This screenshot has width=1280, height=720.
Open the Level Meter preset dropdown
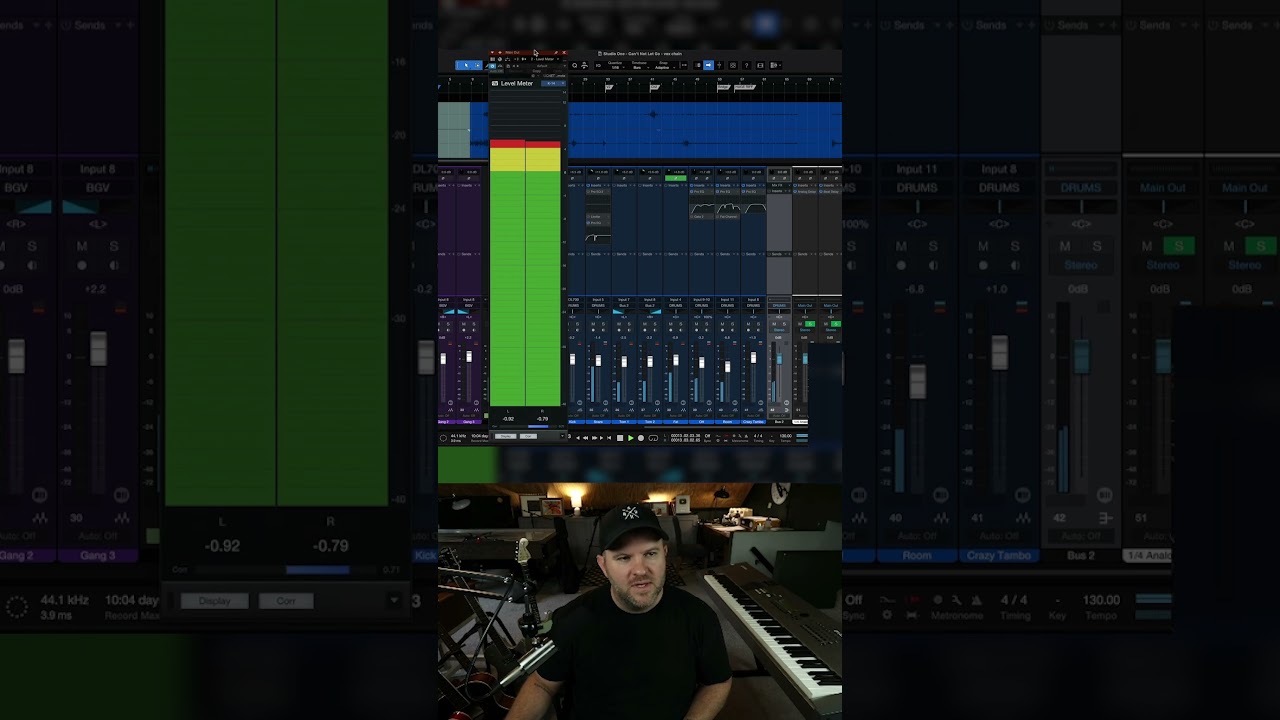(x=543, y=66)
